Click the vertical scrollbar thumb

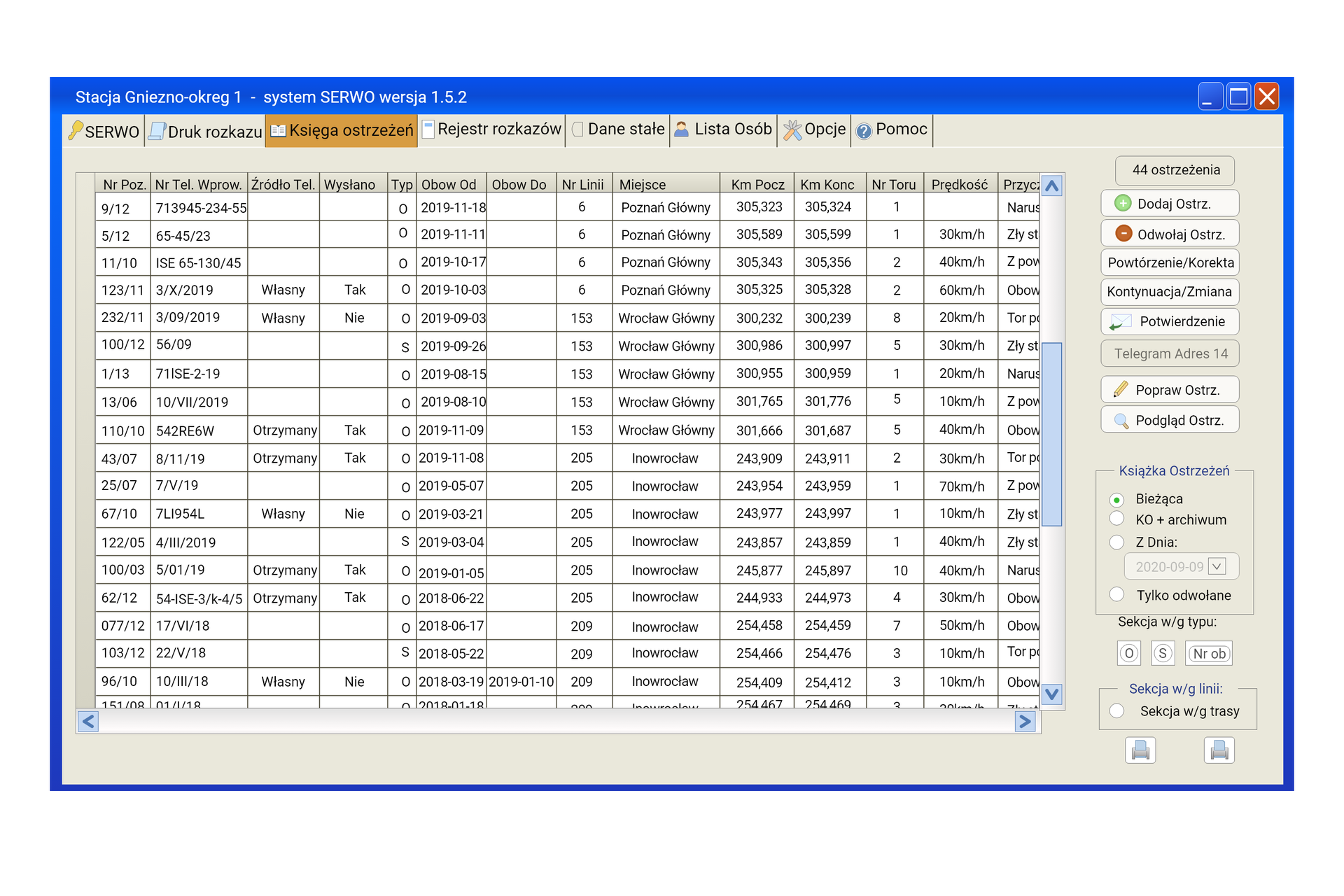(1051, 434)
